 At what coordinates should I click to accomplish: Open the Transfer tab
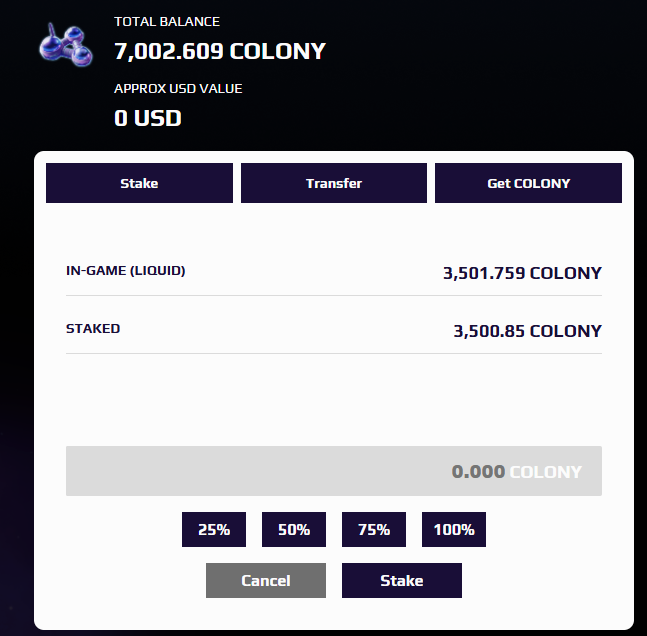(x=334, y=183)
